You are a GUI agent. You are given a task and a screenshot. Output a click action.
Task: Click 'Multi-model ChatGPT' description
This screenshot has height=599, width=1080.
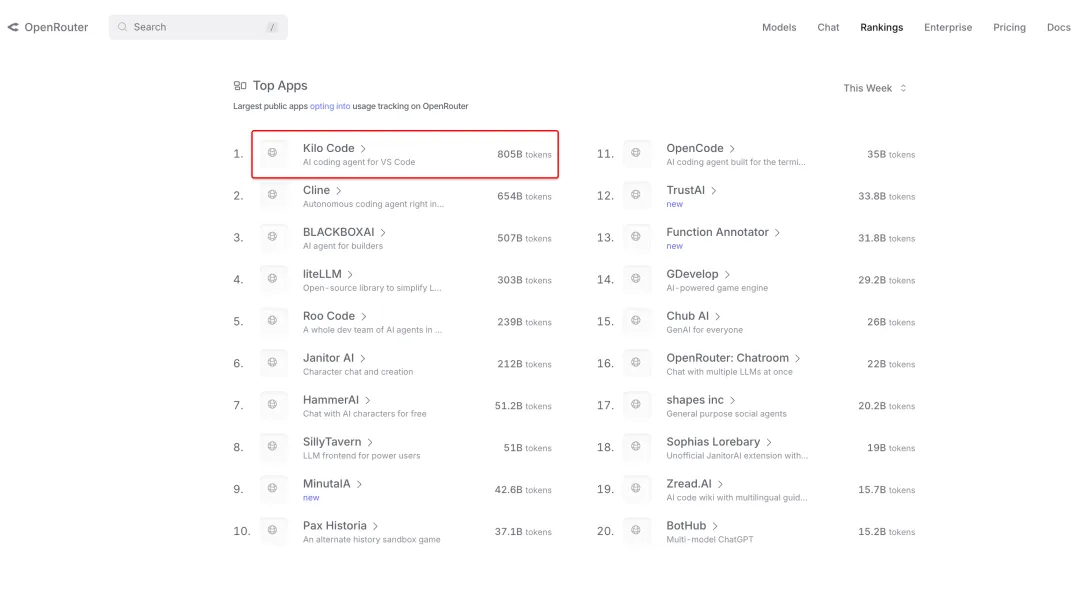coord(709,540)
